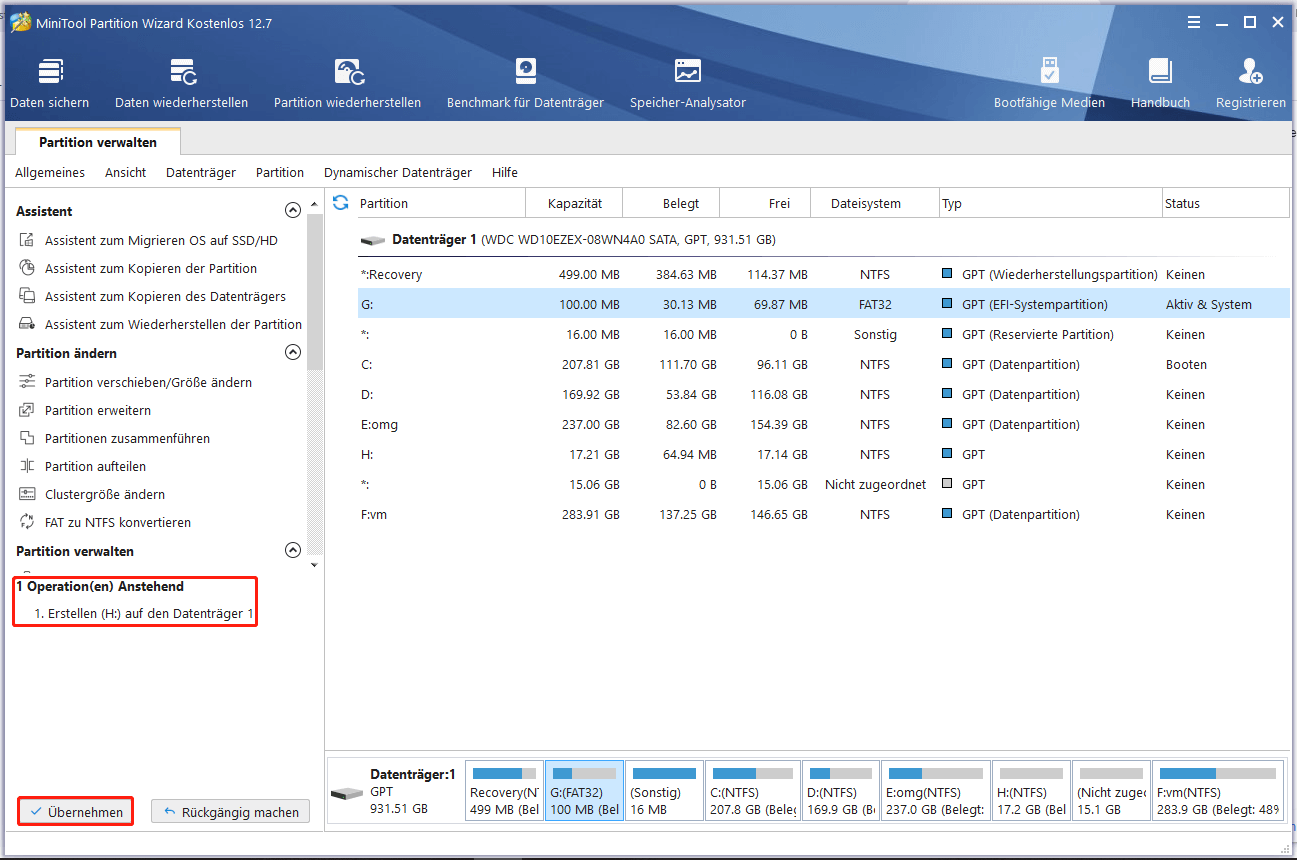Viewport: 1297px width, 860px height.
Task: Open Daten sichern tool
Action: pyautogui.click(x=50, y=84)
